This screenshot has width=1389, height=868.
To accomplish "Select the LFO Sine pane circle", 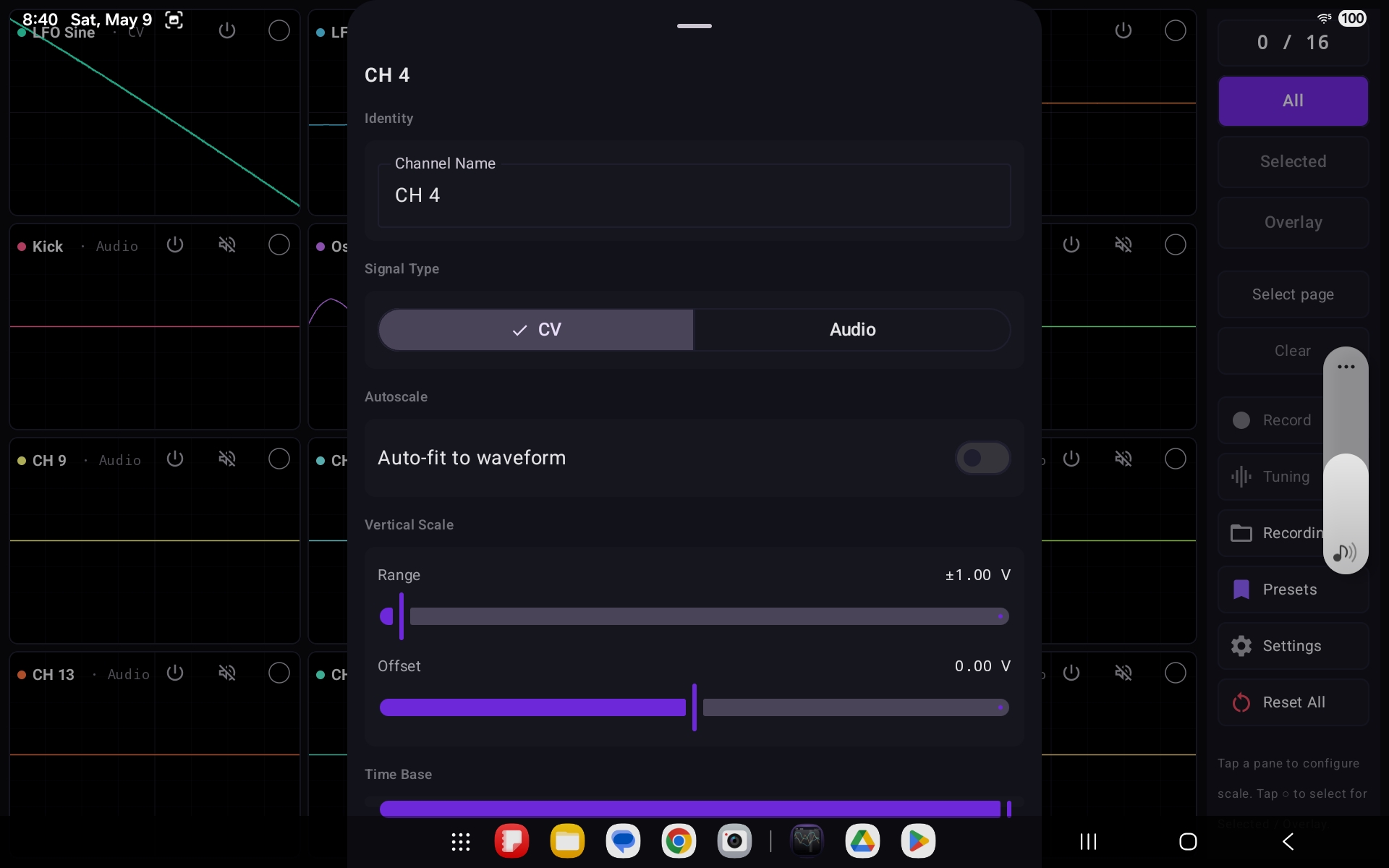I will coord(279,30).
